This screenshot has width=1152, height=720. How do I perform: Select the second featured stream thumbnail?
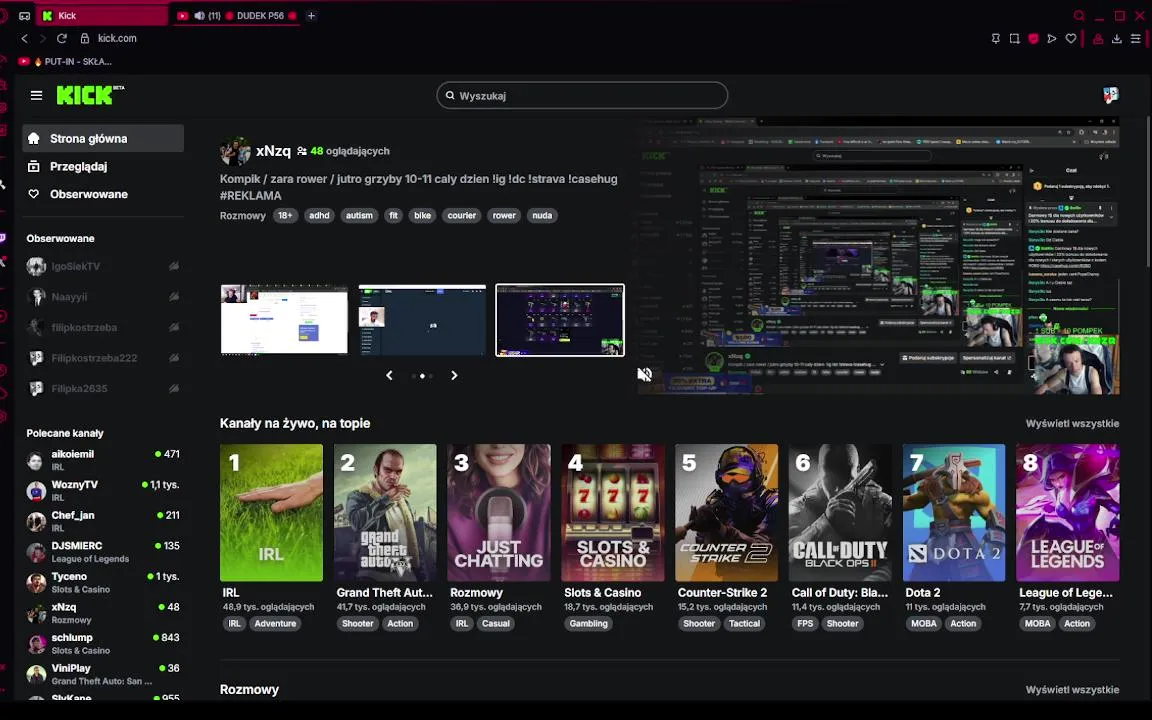422,320
